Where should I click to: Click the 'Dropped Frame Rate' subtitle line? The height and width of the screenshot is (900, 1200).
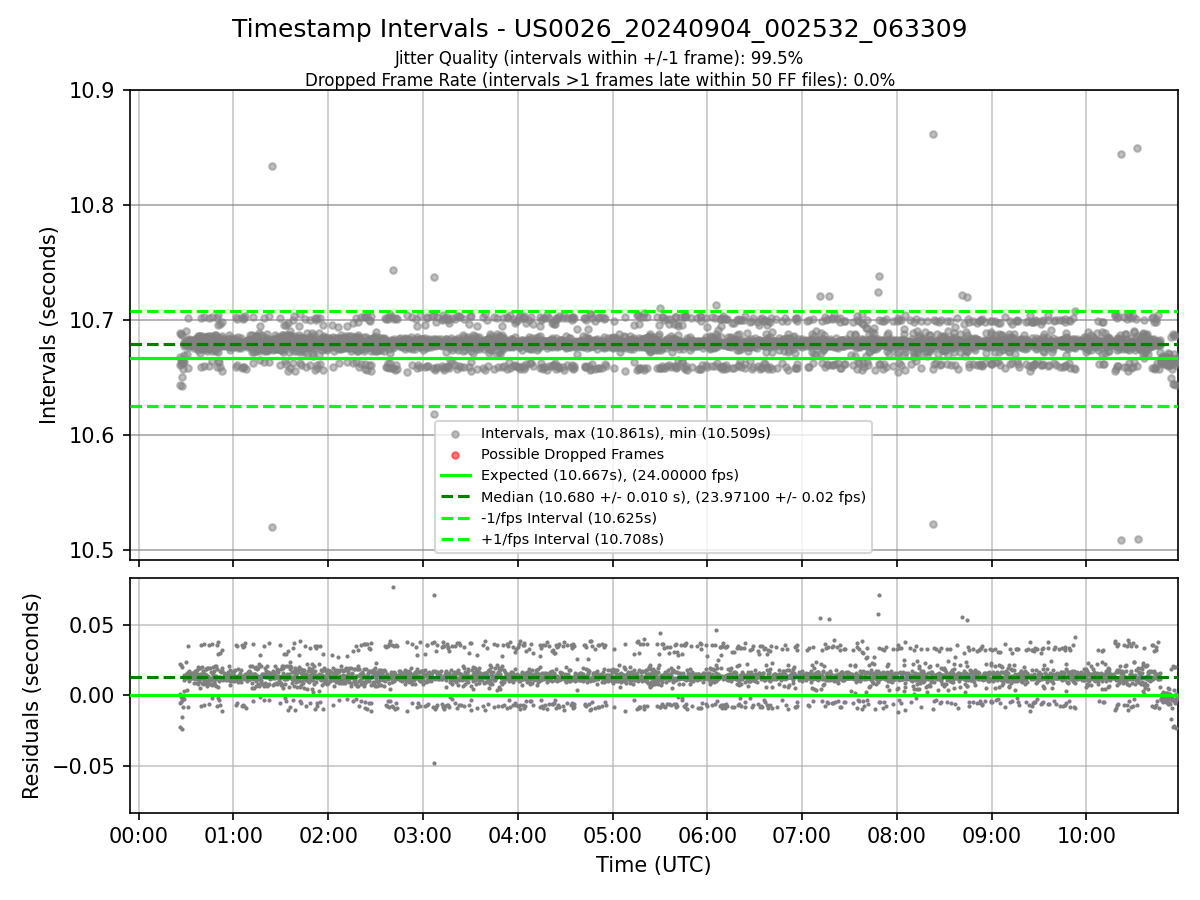599,80
